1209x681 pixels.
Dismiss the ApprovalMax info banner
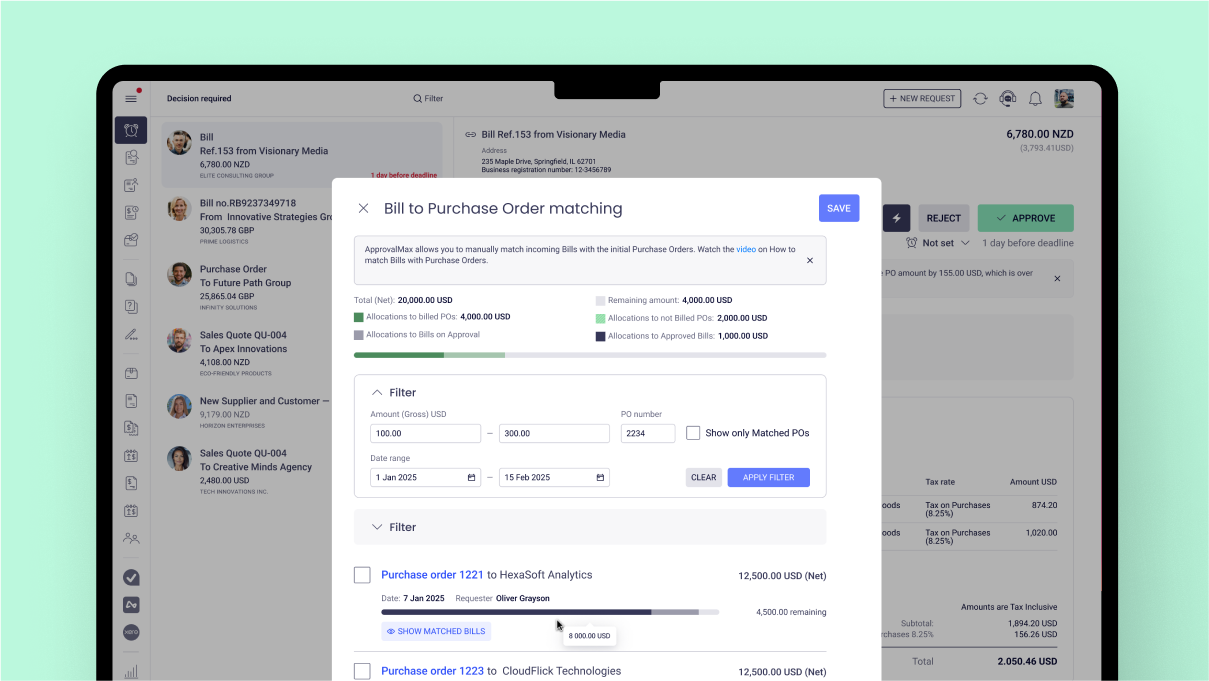coord(810,260)
